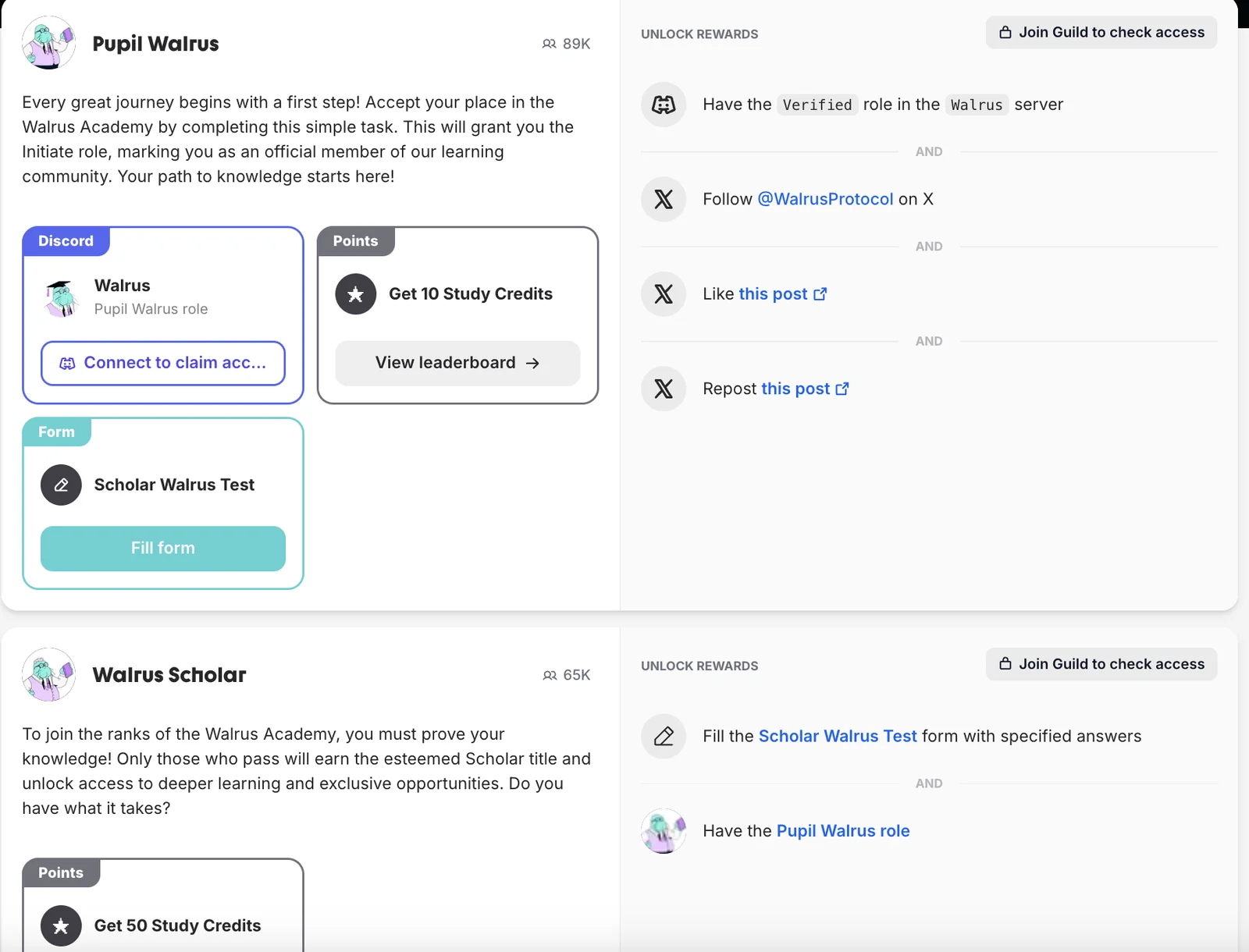Click the 89K member count
This screenshot has height=952, width=1249.
[x=577, y=44]
